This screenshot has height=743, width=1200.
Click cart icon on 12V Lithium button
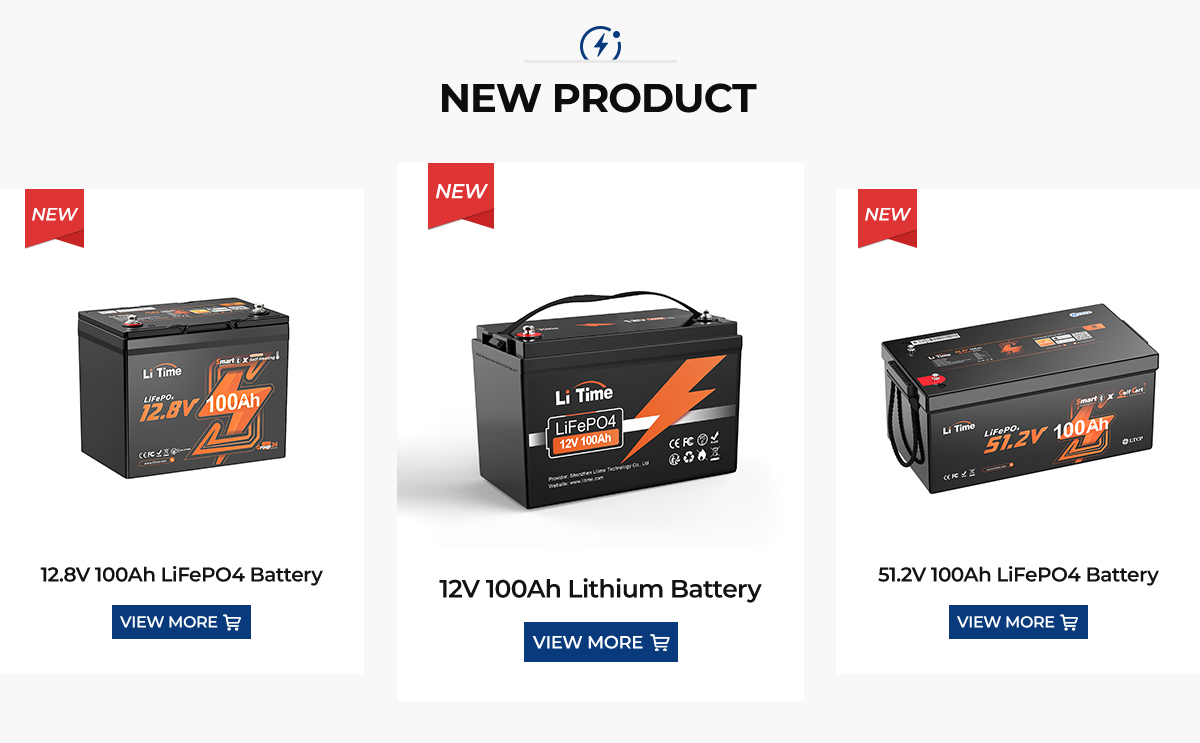tap(659, 642)
